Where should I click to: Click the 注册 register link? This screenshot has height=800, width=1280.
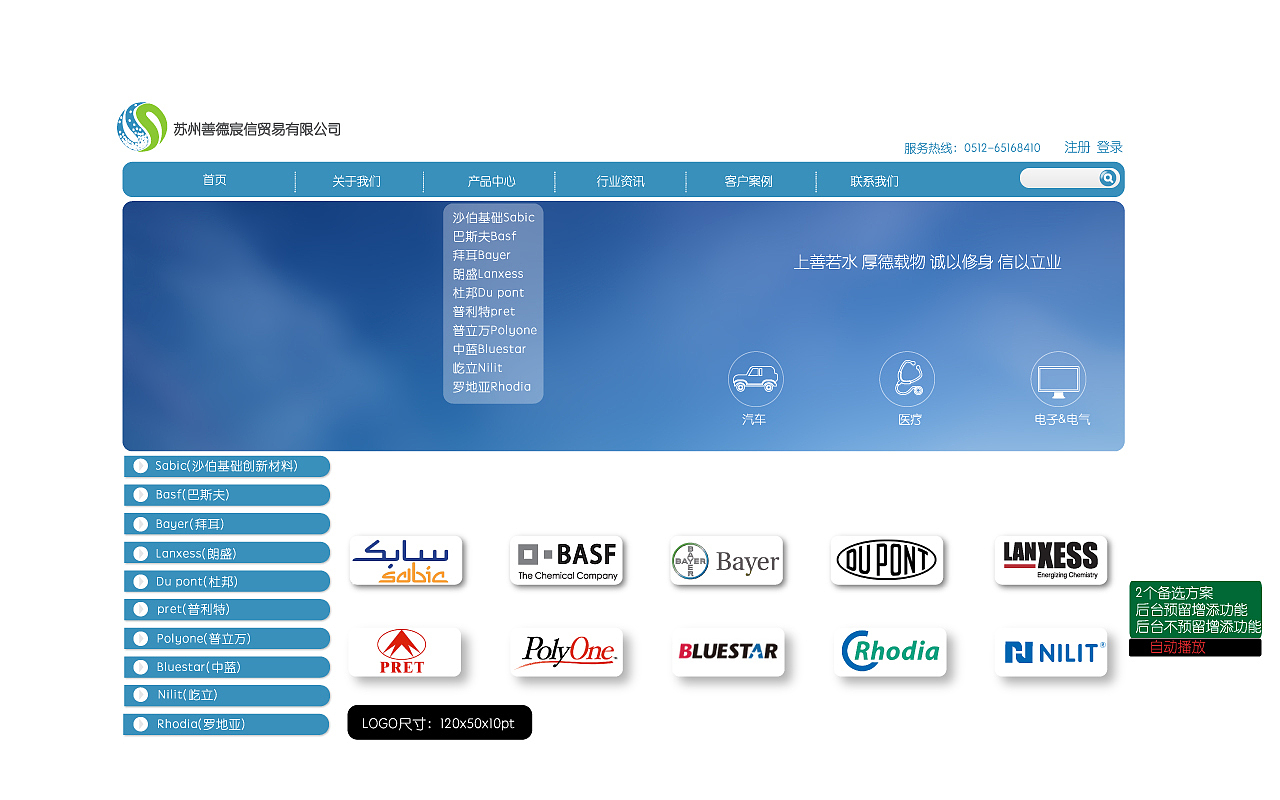pos(1077,147)
